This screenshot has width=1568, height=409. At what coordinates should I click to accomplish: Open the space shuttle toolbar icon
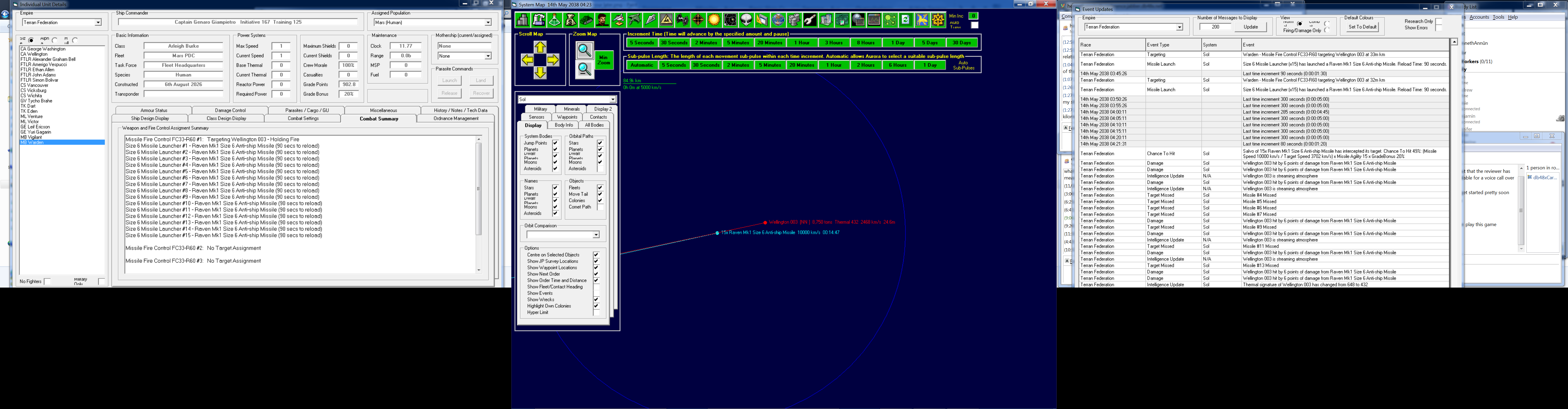[618, 20]
